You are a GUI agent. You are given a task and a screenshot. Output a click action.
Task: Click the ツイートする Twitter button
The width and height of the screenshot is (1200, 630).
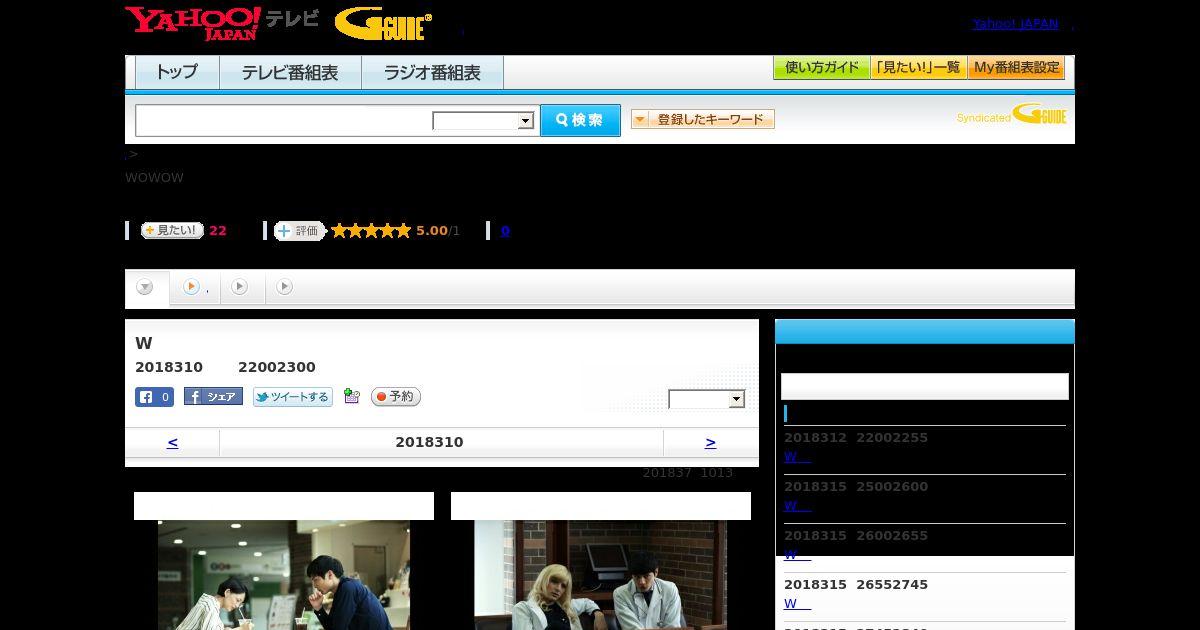[293, 397]
